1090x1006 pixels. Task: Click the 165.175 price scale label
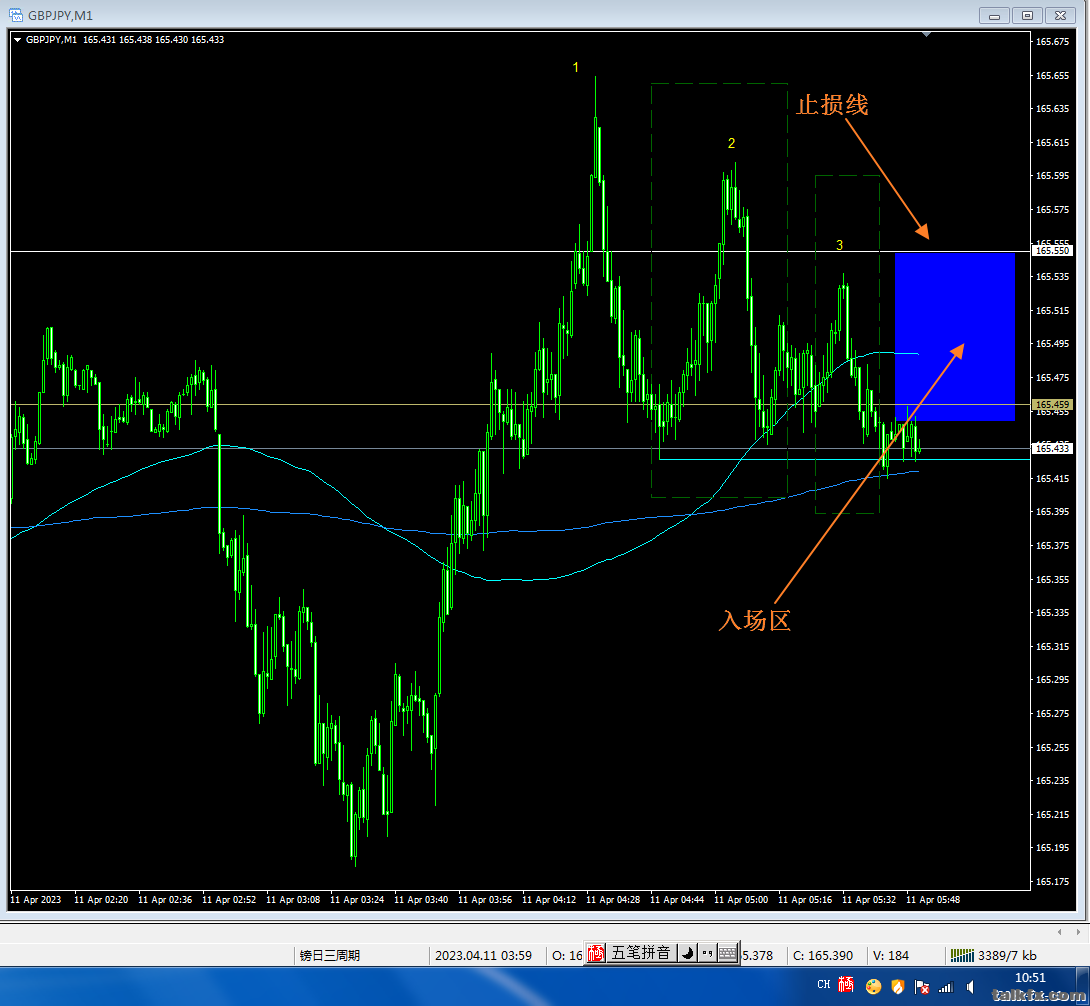(x=1052, y=882)
